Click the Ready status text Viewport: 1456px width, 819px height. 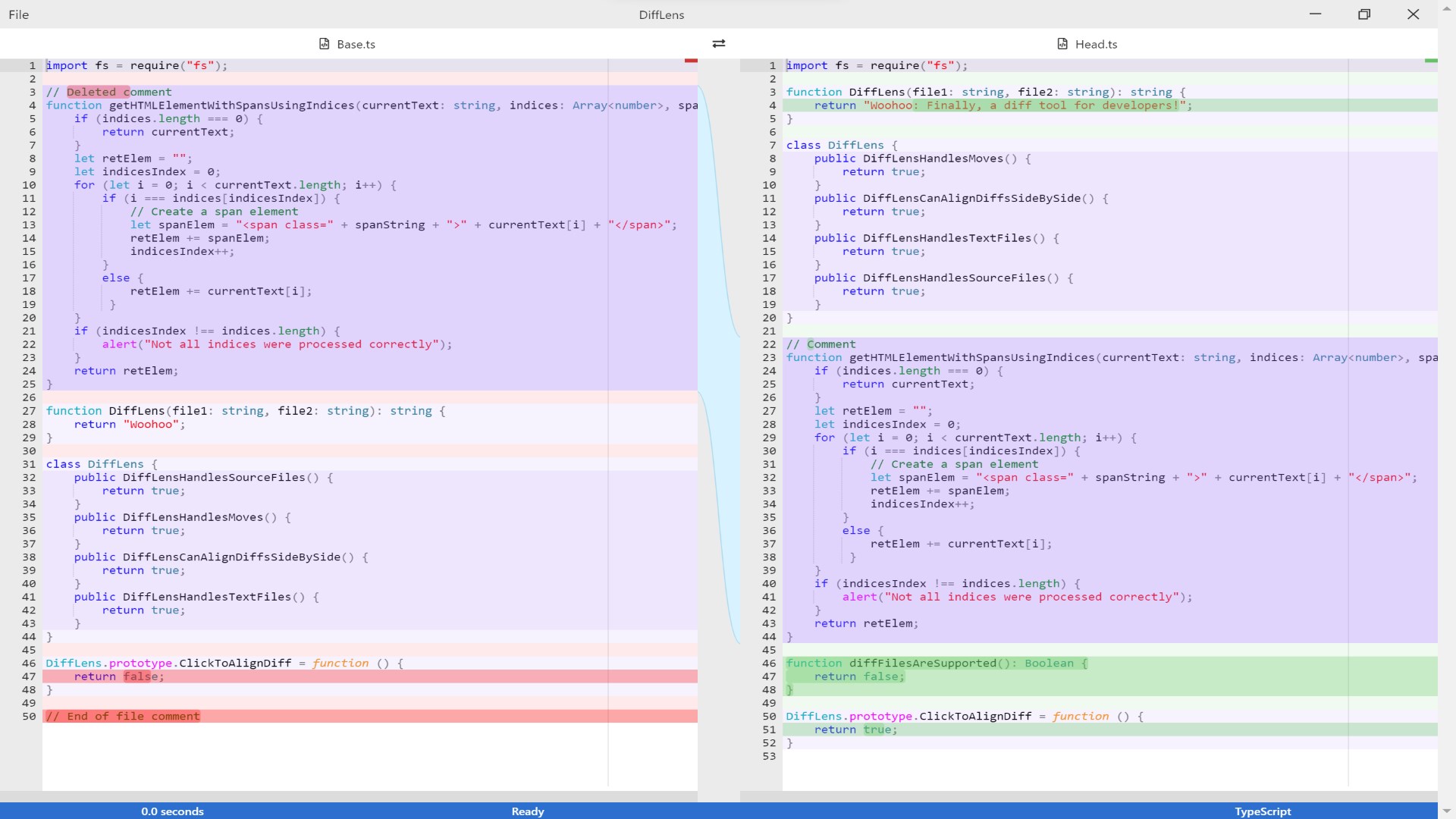528,811
